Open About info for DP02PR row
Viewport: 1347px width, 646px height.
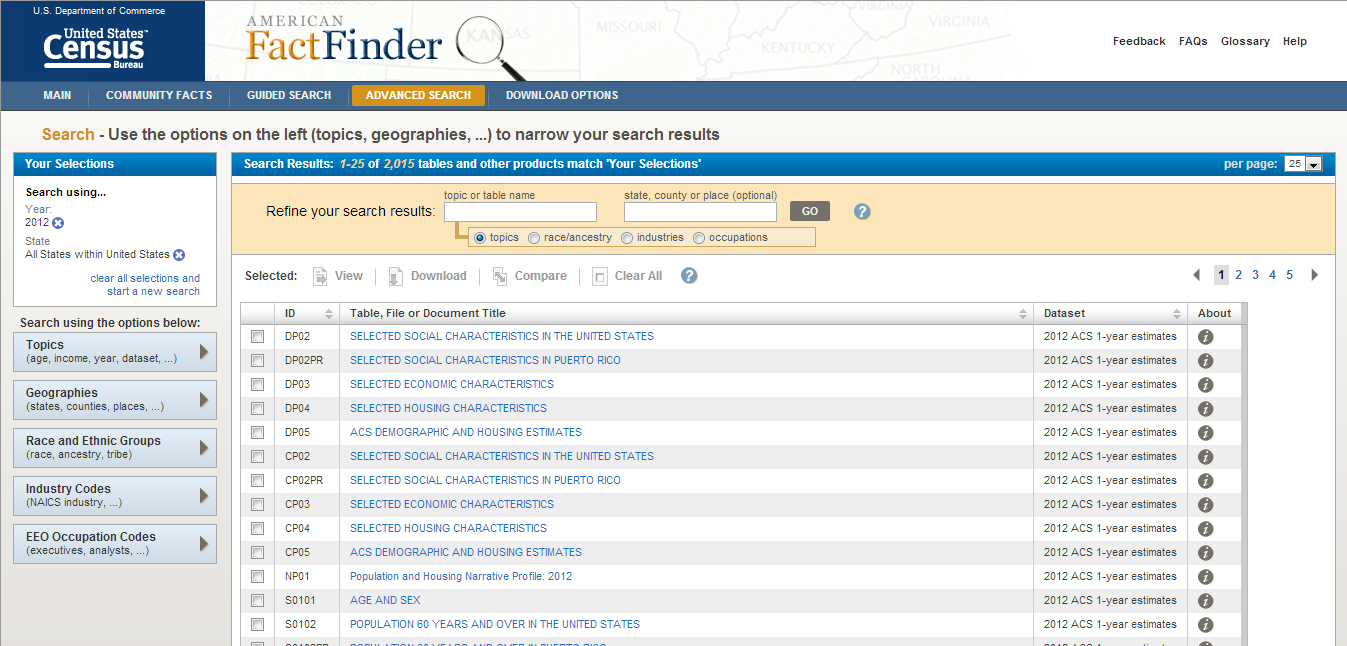tap(1205, 361)
